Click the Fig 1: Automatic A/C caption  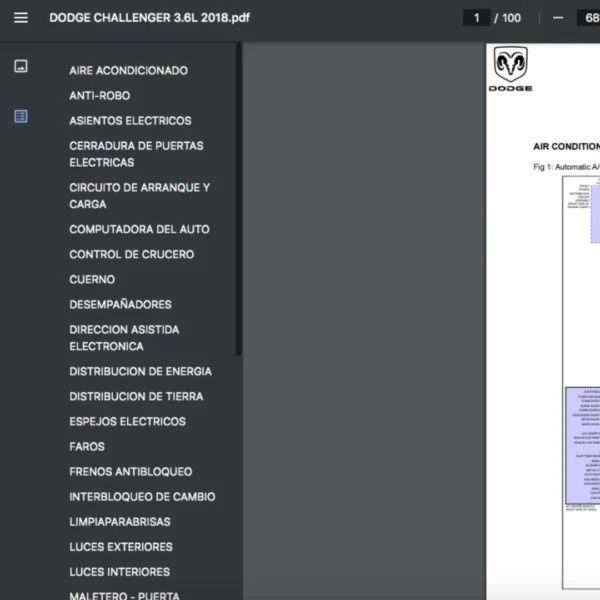click(566, 167)
